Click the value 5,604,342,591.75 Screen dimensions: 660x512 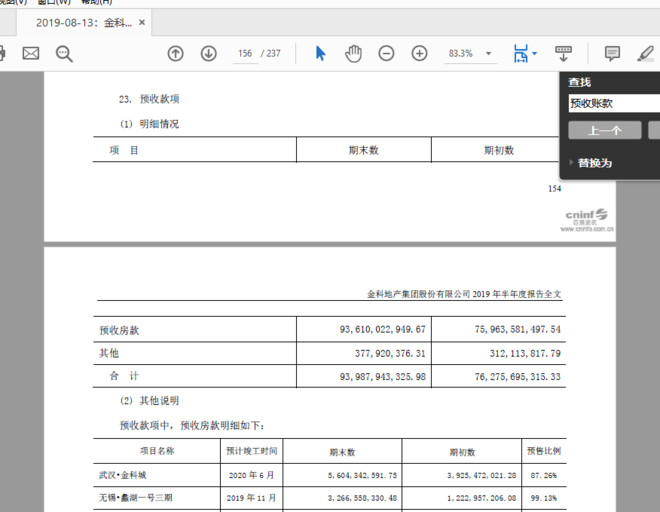pos(362,475)
